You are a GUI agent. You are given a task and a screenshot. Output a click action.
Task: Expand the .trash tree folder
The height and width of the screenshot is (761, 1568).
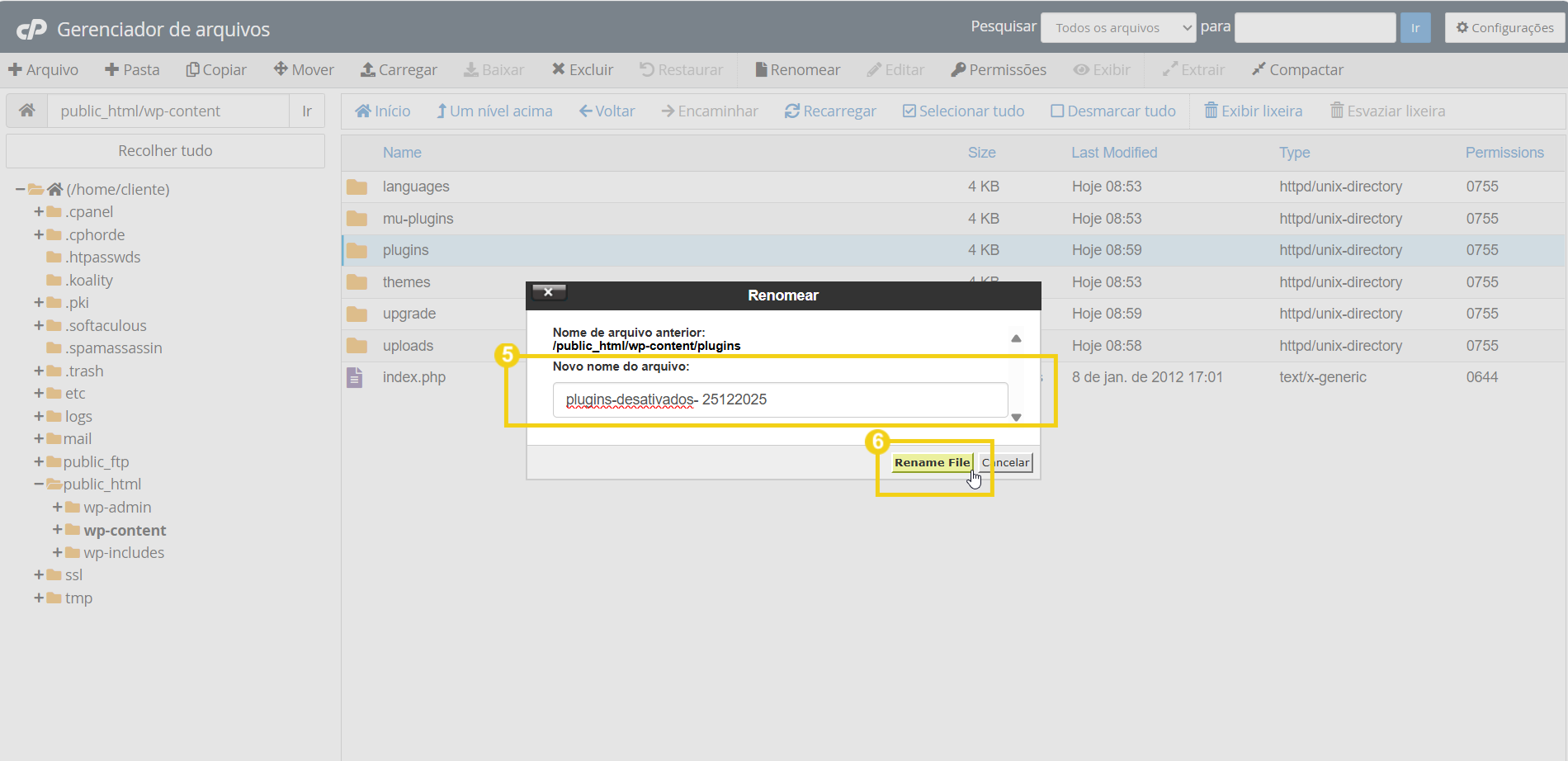(38, 371)
